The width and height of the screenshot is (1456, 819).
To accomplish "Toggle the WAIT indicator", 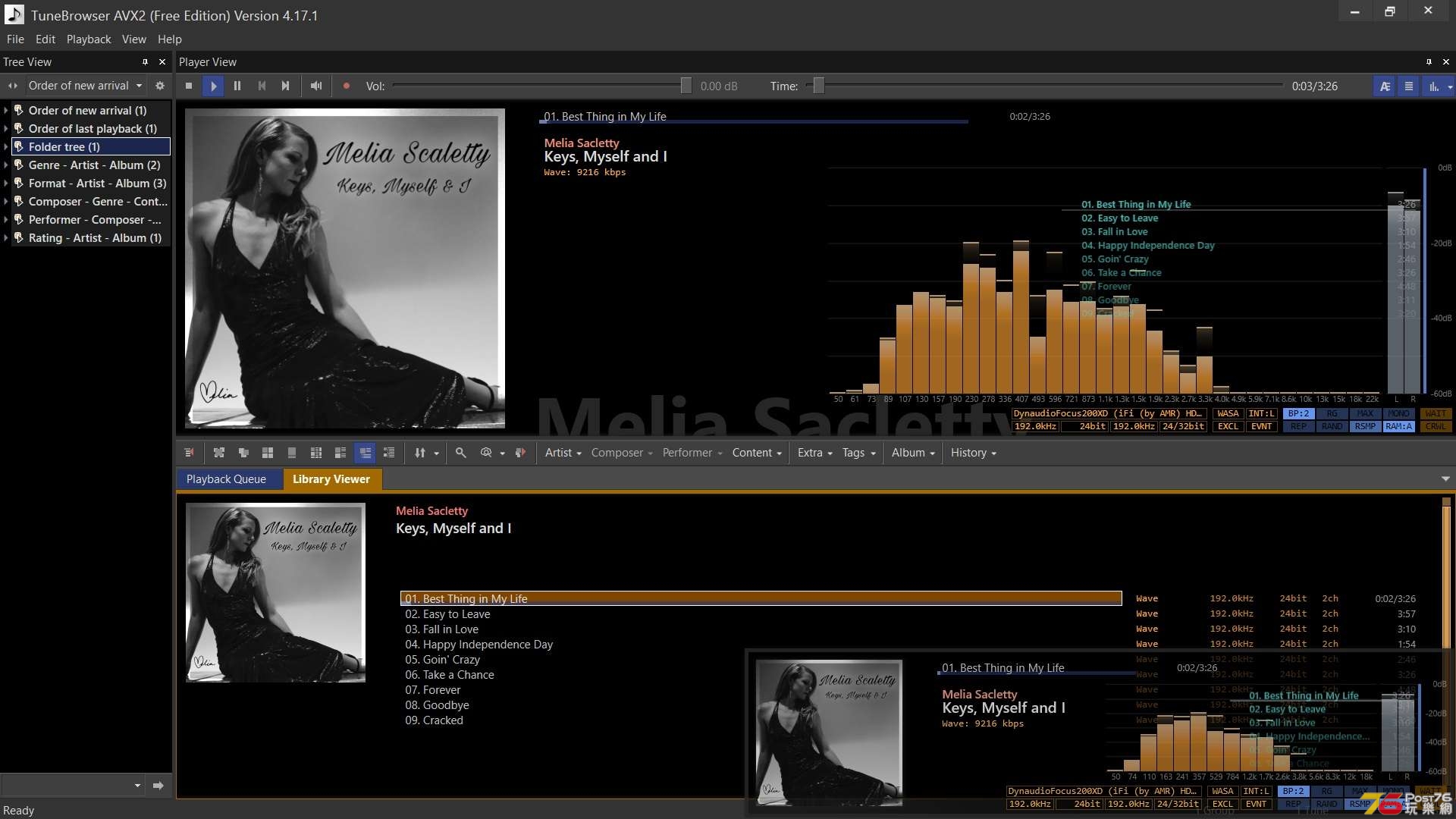I will [x=1435, y=414].
